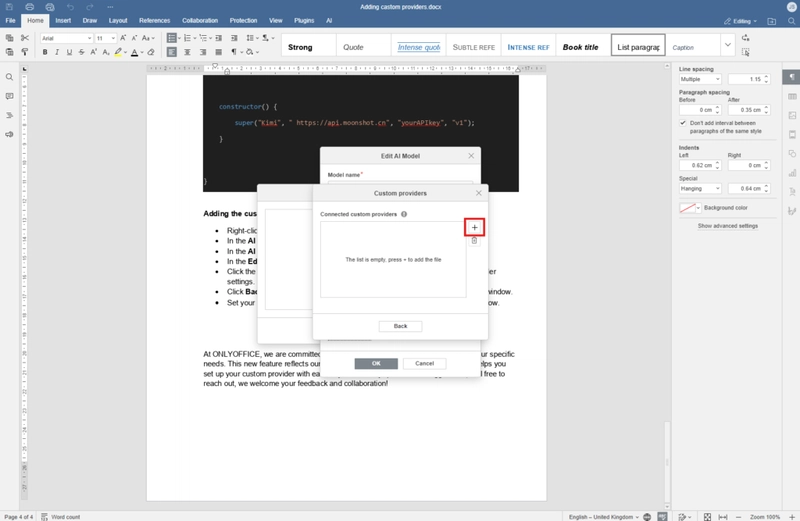Click the Nonprinting characters pilcrow icon
The width and height of the screenshot is (800, 521).
pos(234,52)
